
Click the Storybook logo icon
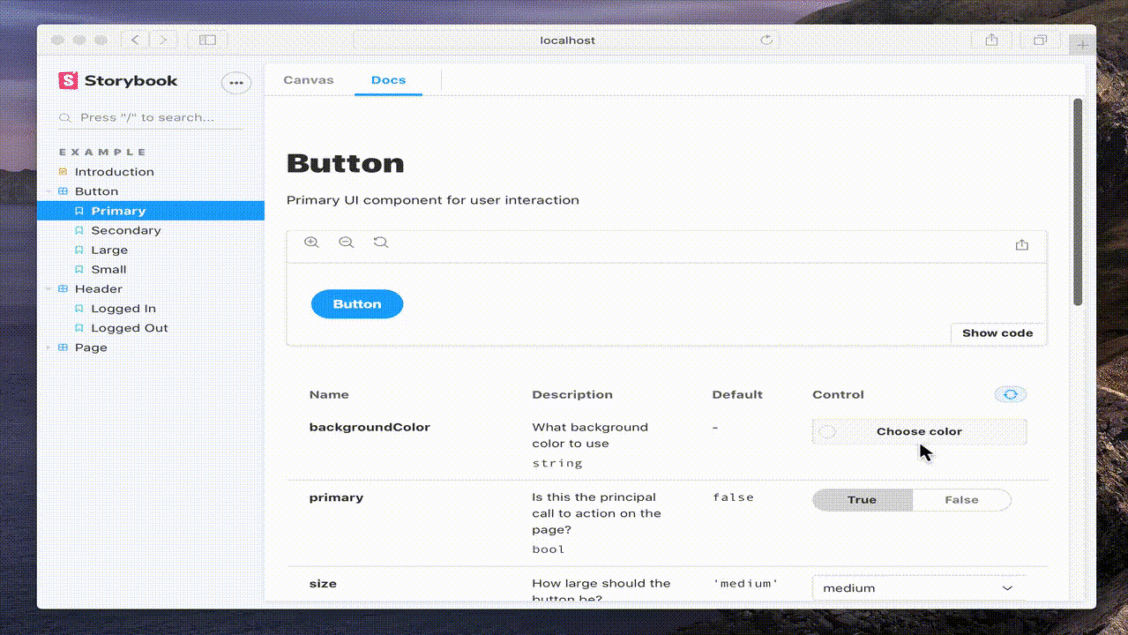[67, 80]
